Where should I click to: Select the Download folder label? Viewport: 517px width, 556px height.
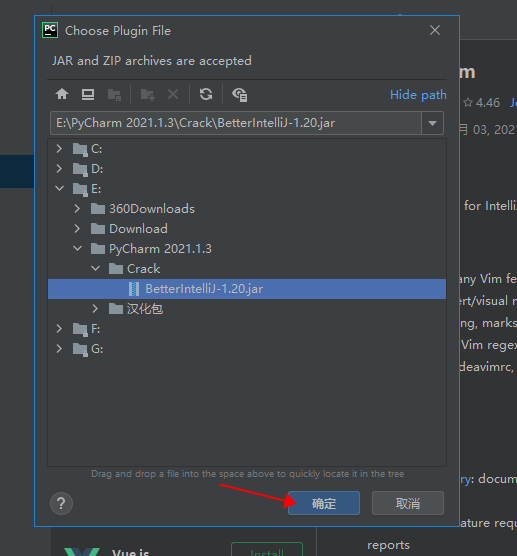point(138,229)
